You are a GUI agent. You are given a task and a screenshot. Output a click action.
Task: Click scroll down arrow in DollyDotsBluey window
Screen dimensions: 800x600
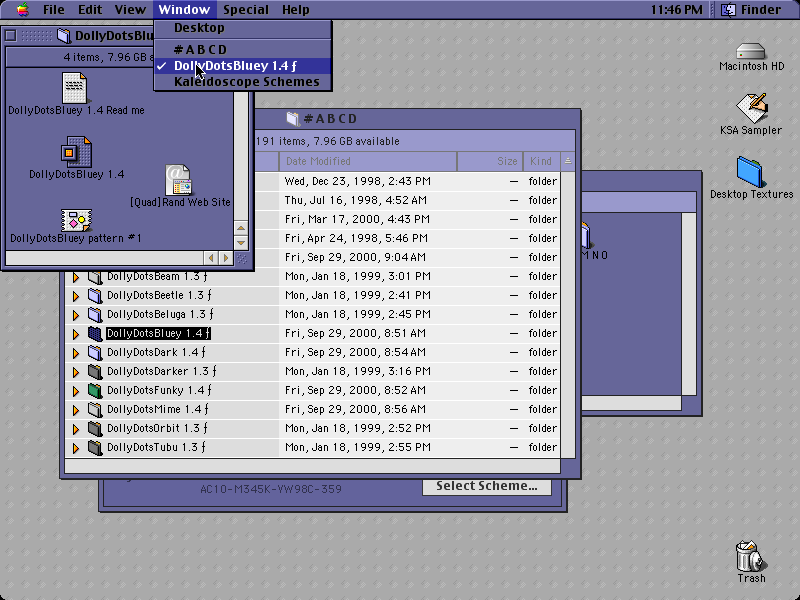click(241, 242)
